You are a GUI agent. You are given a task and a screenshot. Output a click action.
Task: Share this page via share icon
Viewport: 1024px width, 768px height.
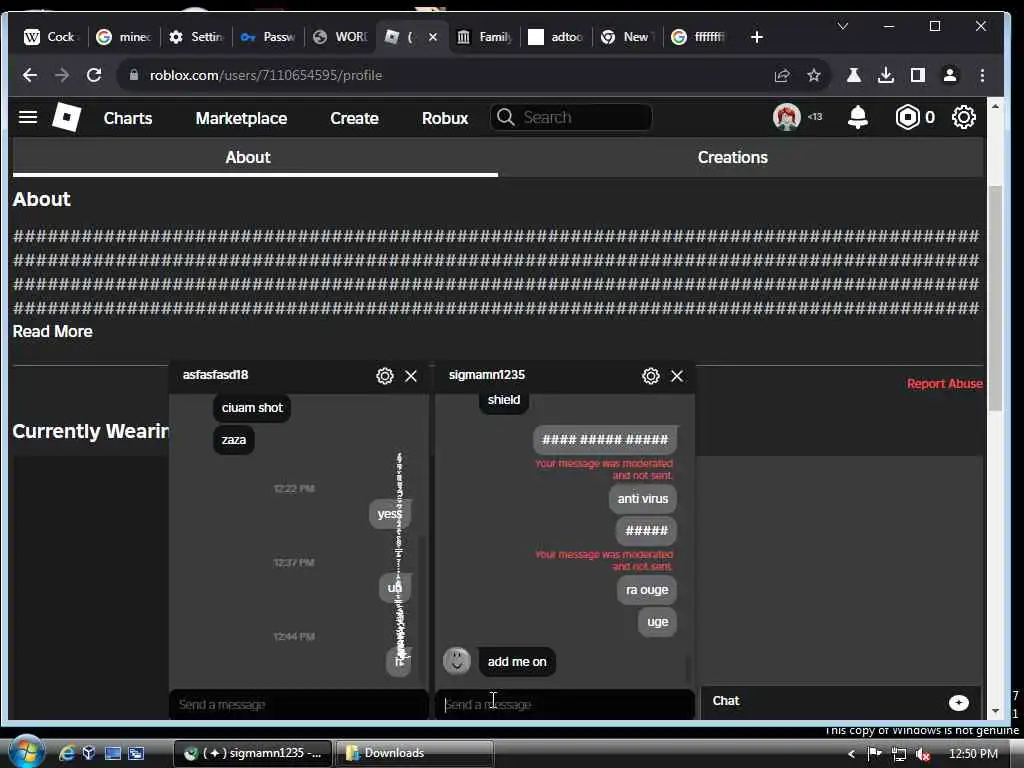782,76
